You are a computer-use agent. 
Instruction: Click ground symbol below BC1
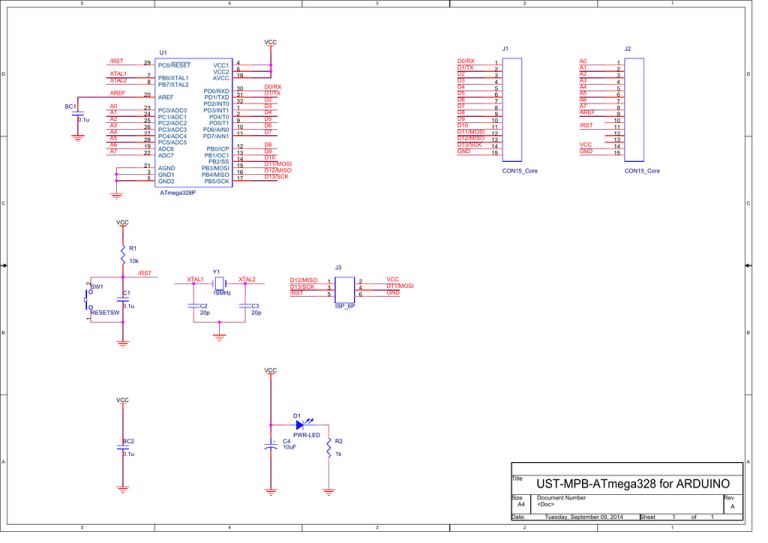tap(77, 139)
